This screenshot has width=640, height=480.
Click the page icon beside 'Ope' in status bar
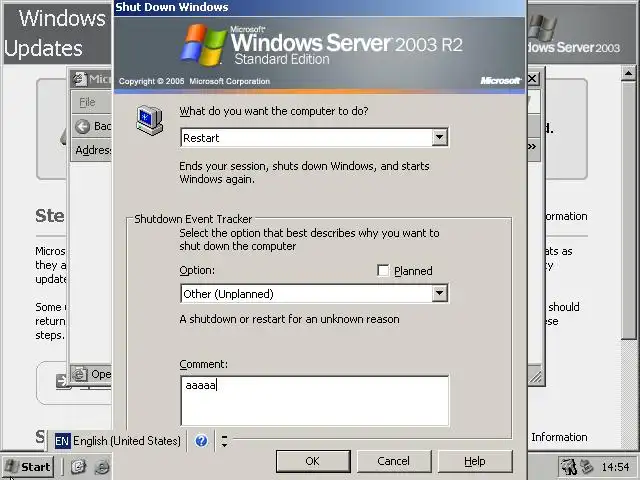(80, 374)
